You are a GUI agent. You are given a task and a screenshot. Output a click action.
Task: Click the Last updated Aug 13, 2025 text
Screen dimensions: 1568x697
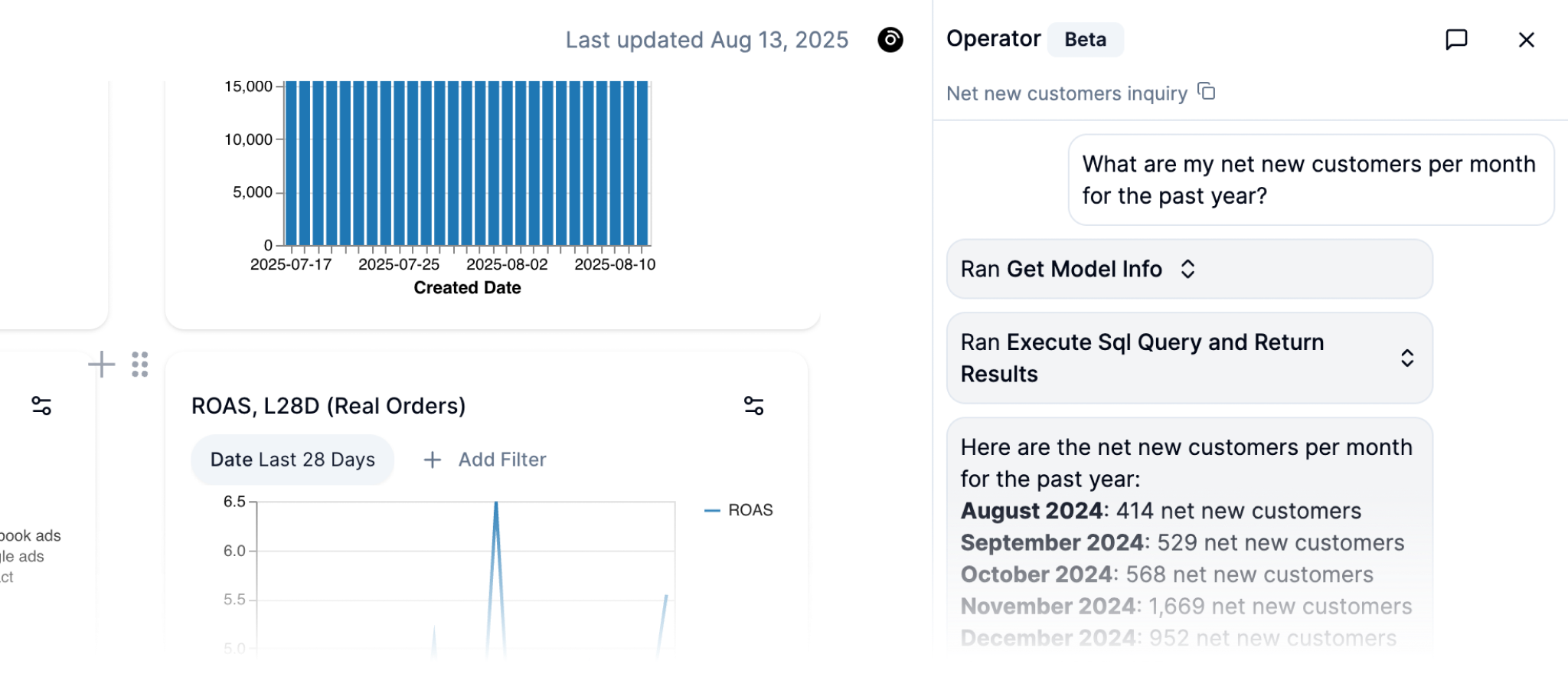[x=707, y=40]
